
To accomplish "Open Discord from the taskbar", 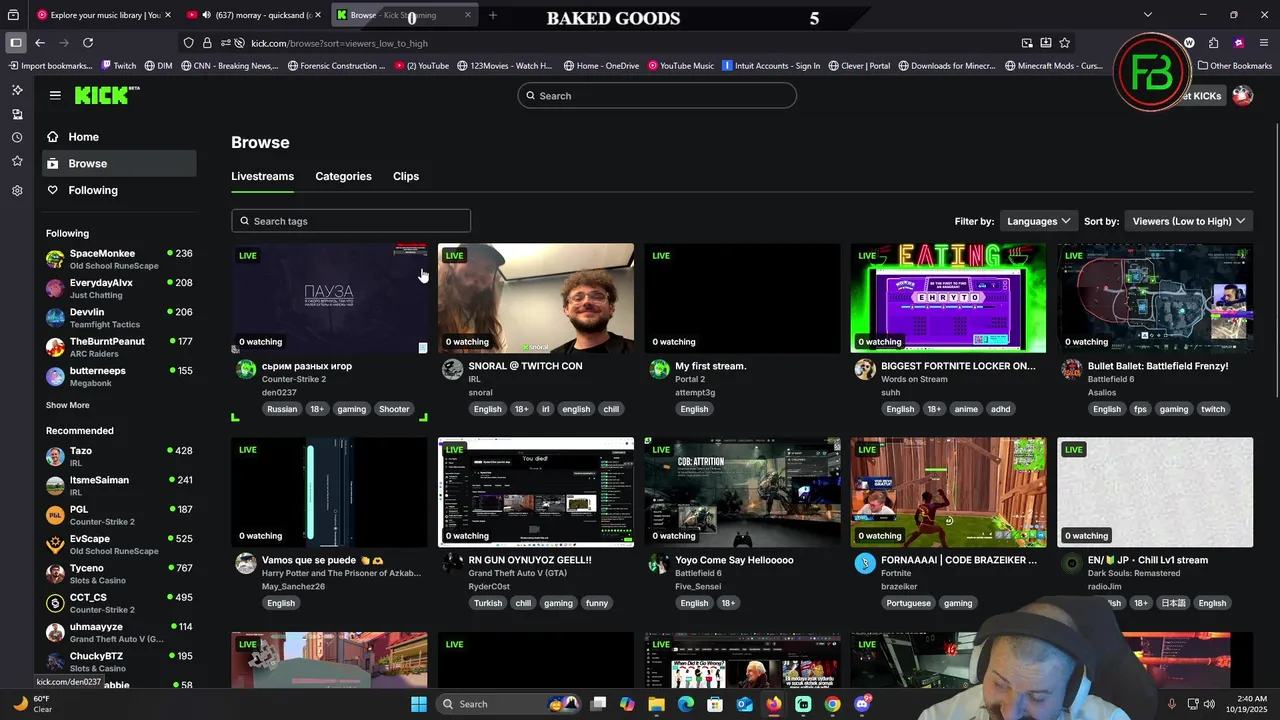I will [862, 704].
